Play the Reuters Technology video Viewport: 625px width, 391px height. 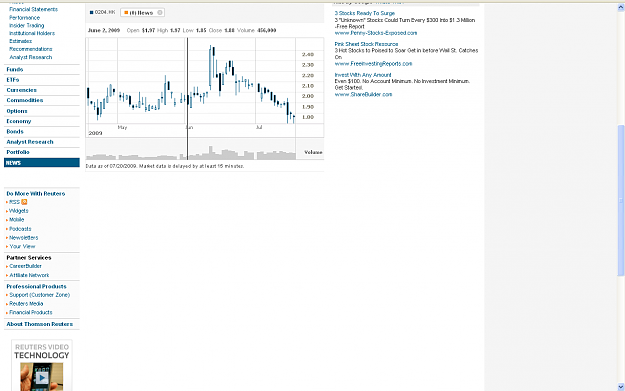tap(42, 377)
